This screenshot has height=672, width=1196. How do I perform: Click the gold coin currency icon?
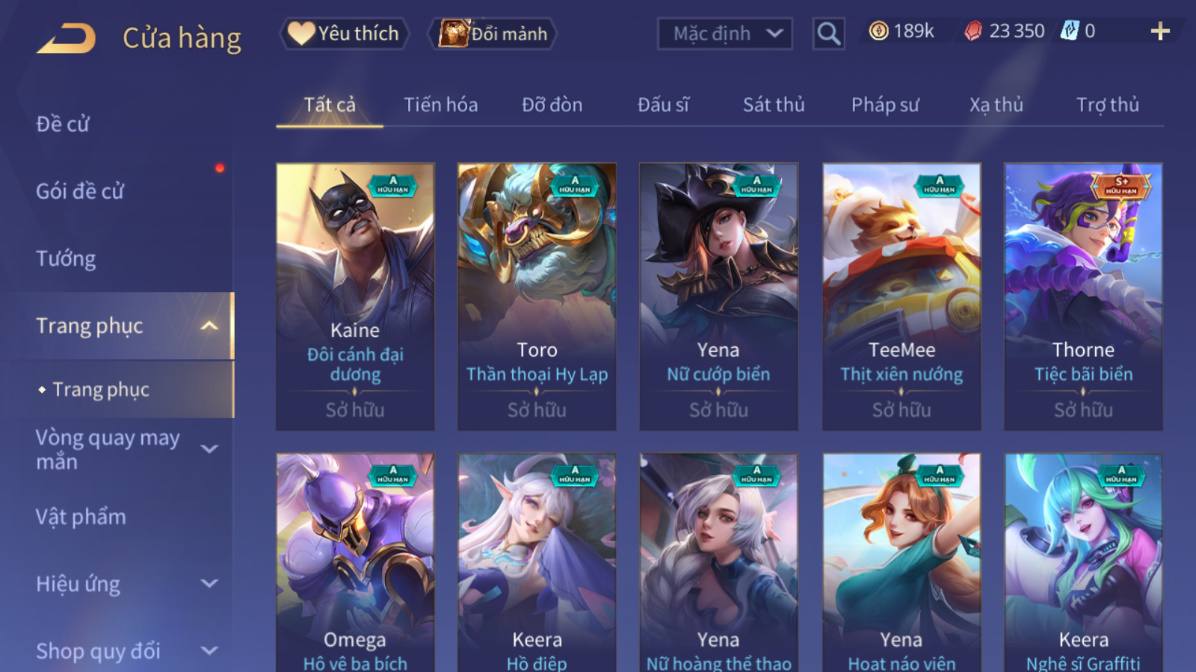tap(879, 31)
